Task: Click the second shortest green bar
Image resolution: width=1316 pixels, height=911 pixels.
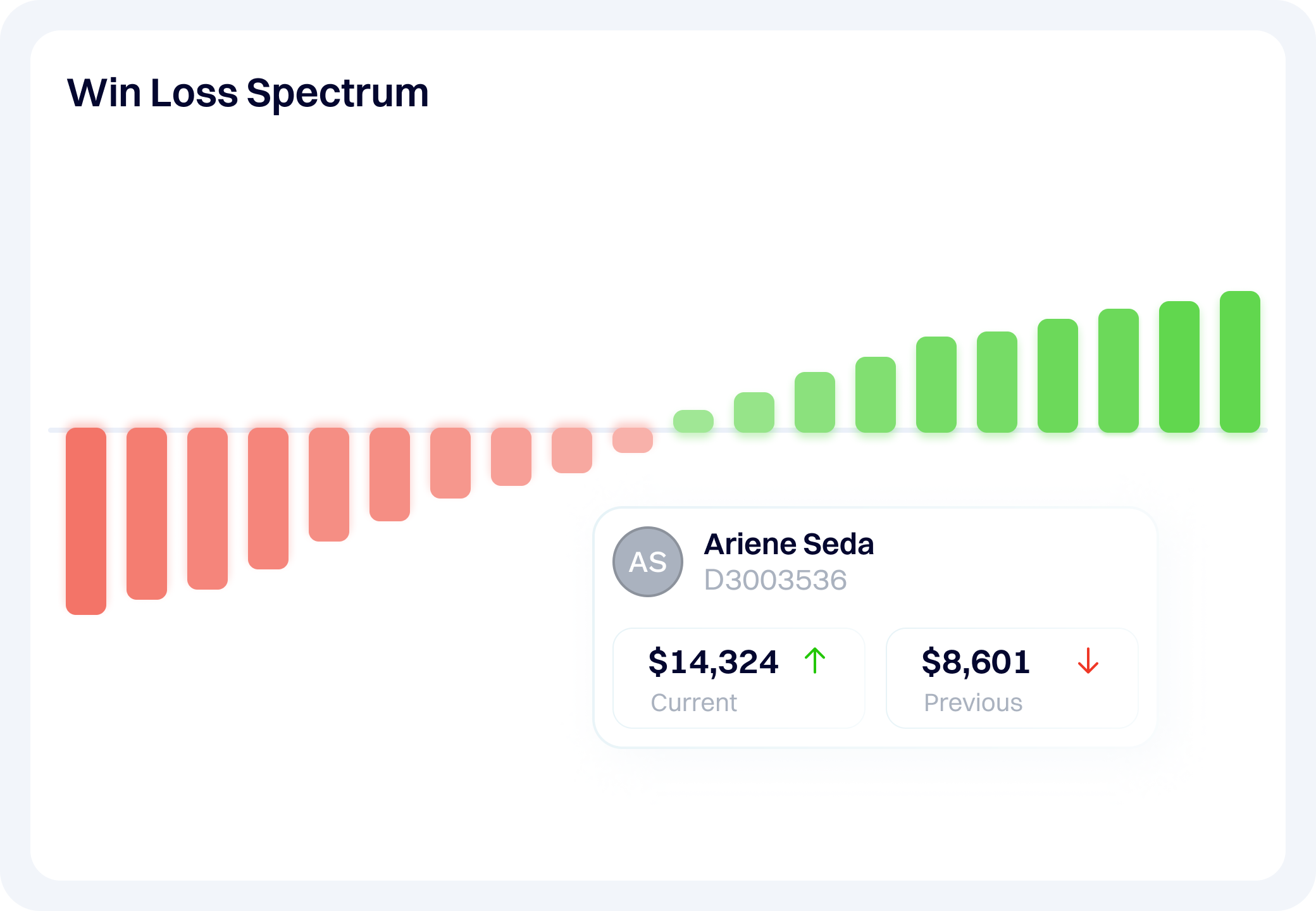Action: [754, 412]
